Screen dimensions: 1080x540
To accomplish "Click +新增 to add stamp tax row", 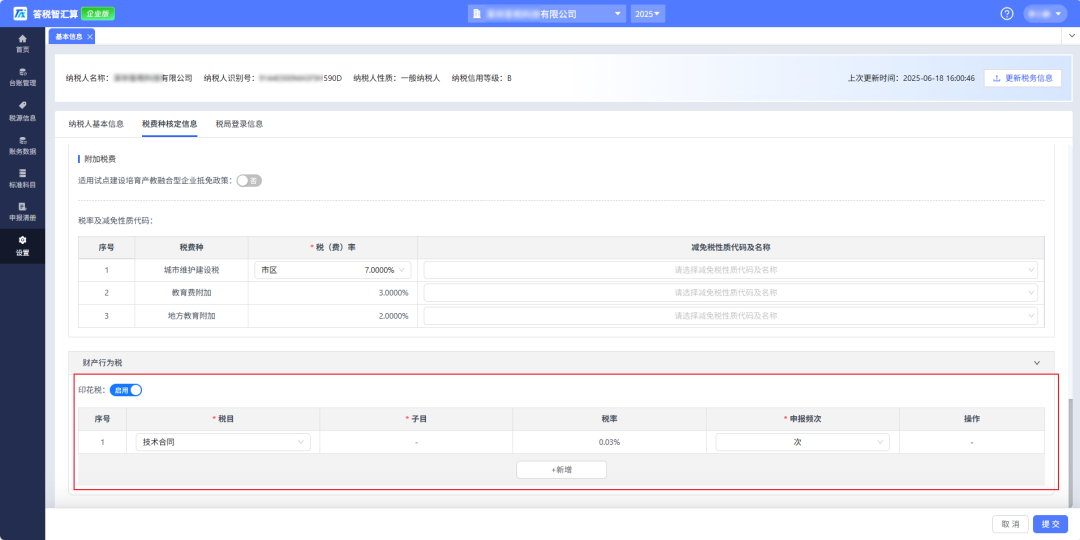I will click(x=561, y=470).
